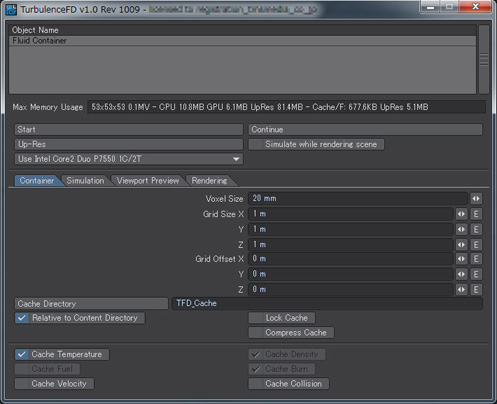The width and height of the screenshot is (497, 404).
Task: Click the Max Memory Usage readout
Action: click(x=286, y=107)
